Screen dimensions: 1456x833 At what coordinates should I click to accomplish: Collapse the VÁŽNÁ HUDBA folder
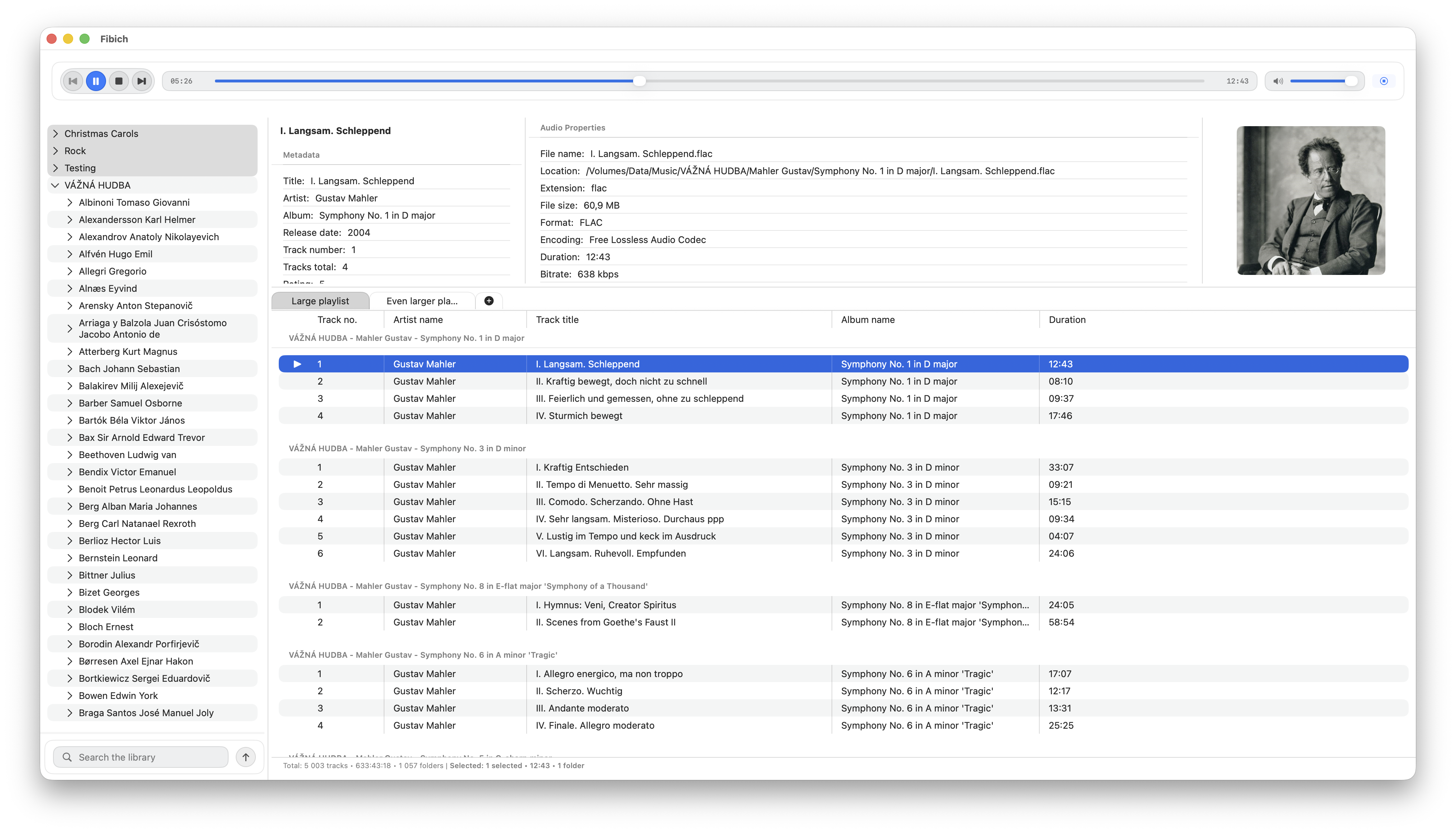pos(56,185)
